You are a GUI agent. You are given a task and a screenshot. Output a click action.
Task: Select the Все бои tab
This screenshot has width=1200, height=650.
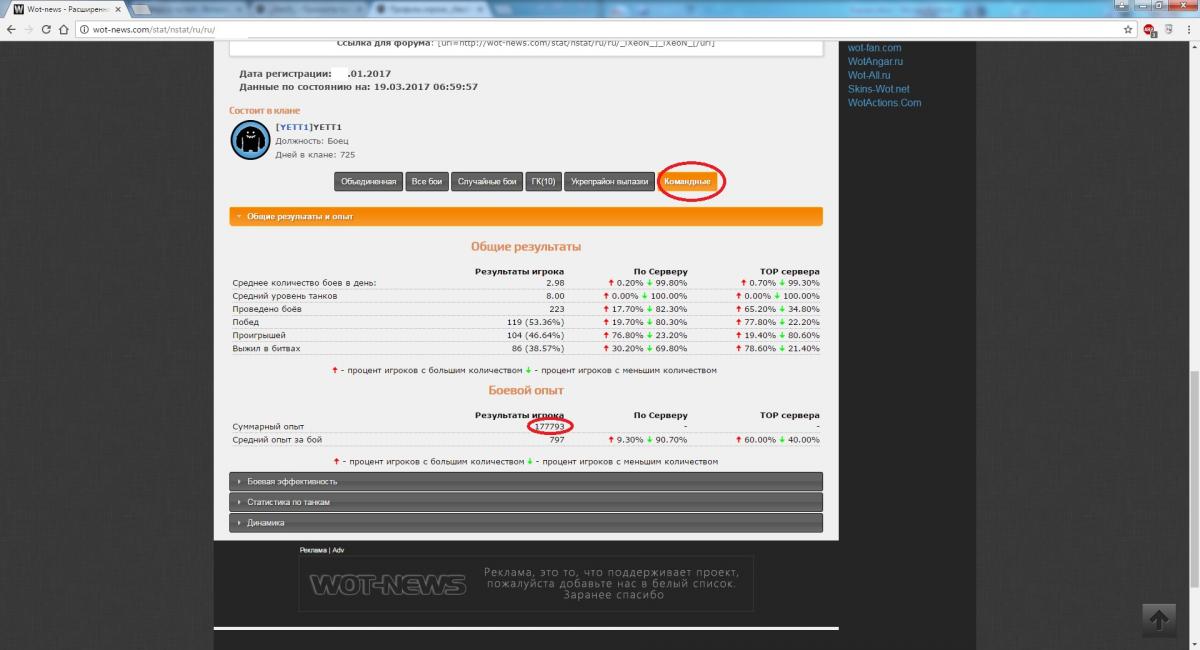coord(427,182)
